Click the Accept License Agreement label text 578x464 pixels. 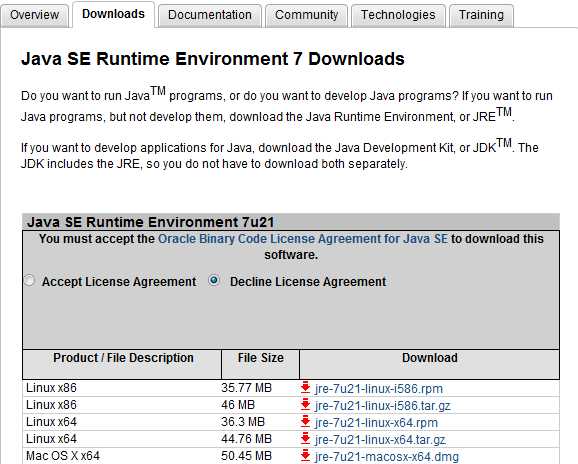point(119,282)
